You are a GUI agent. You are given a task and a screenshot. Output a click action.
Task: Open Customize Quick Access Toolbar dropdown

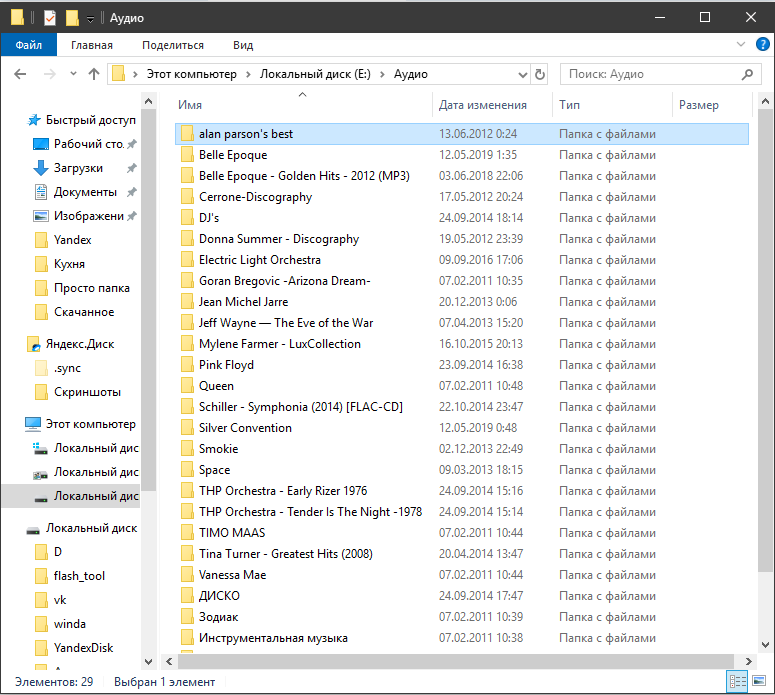(90, 19)
